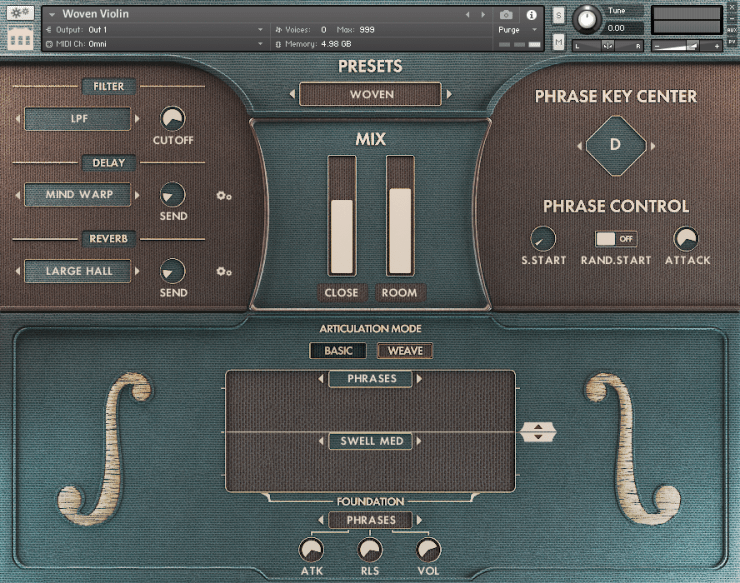Open the instrument info icon
Screen dimensions: 740x583
(531, 15)
